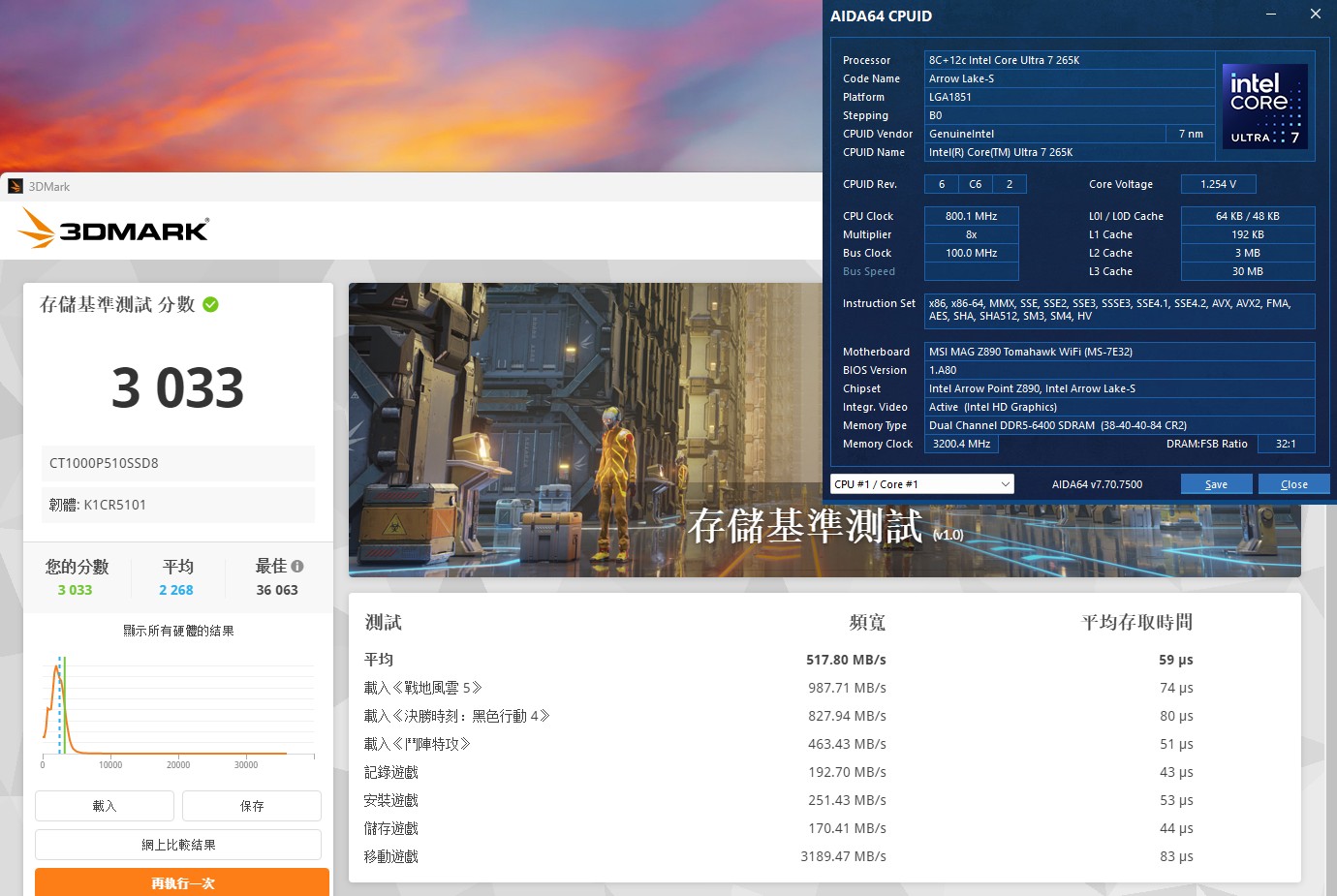Image resolution: width=1337 pixels, height=896 pixels.
Task: Click the L3 Cache value 30 MB
Action: (x=1248, y=271)
